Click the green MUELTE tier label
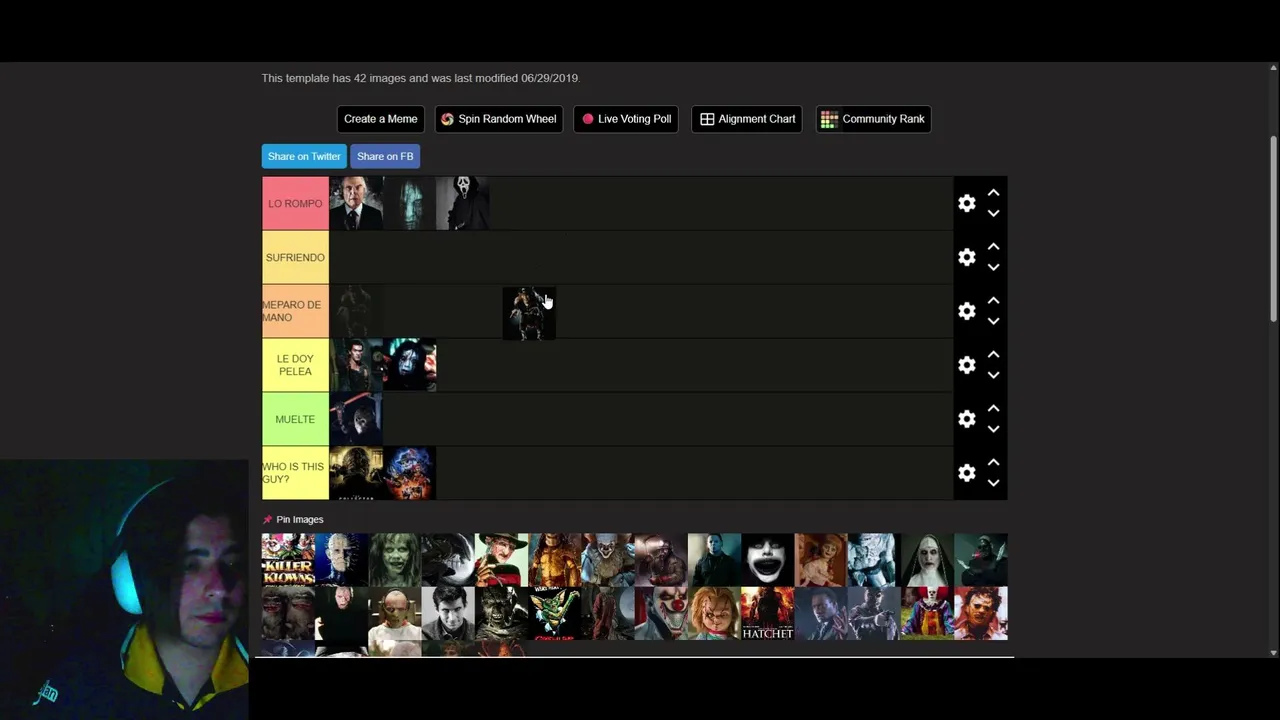This screenshot has height=720, width=1280. pyautogui.click(x=295, y=419)
